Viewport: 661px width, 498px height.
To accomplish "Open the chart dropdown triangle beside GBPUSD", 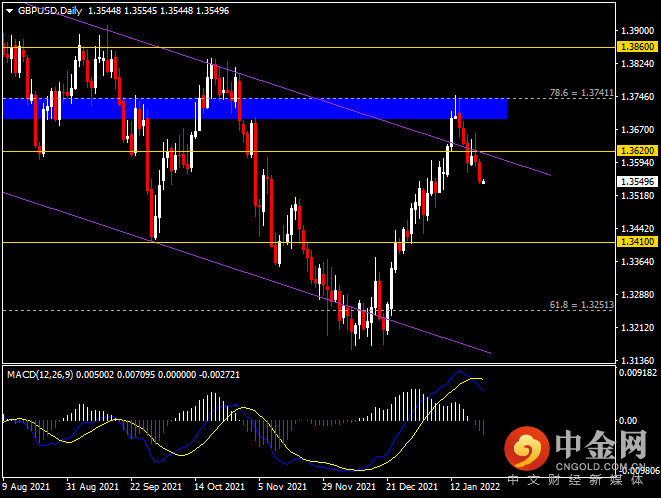I will tap(10, 11).
